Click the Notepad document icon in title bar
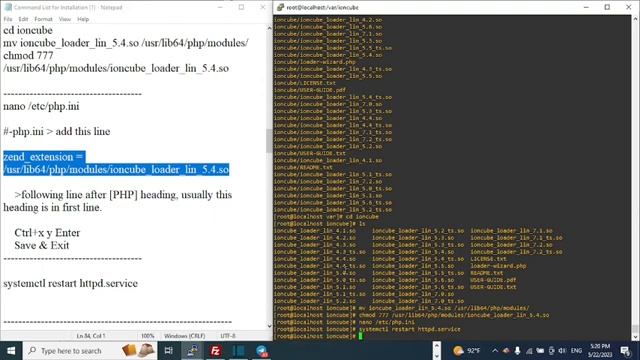 tap(8, 7)
